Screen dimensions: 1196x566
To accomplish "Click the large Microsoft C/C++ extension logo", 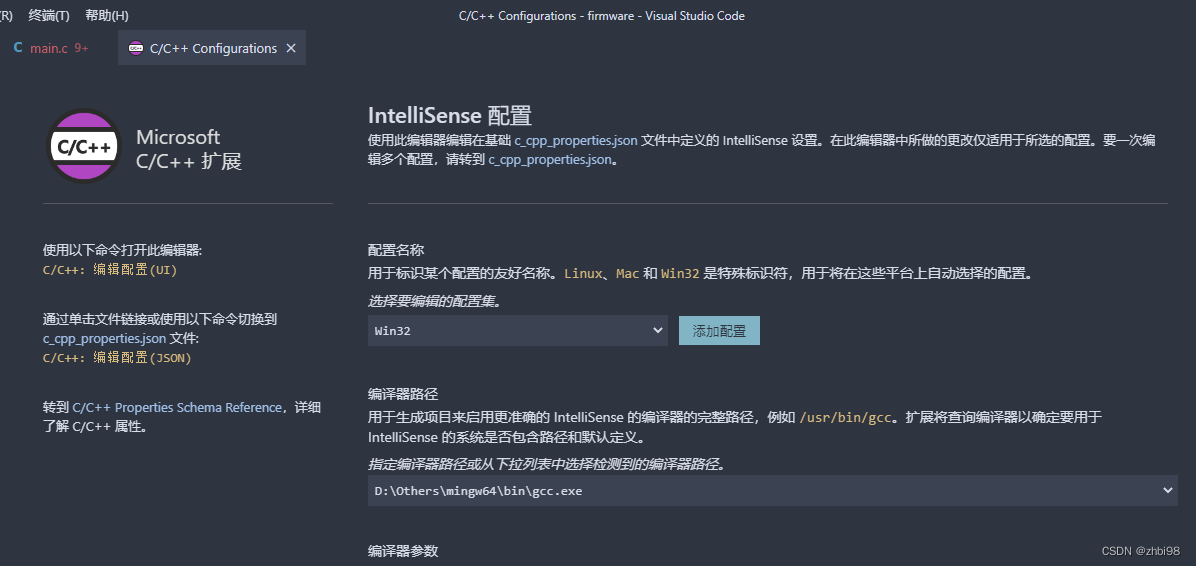I will tap(83, 146).
